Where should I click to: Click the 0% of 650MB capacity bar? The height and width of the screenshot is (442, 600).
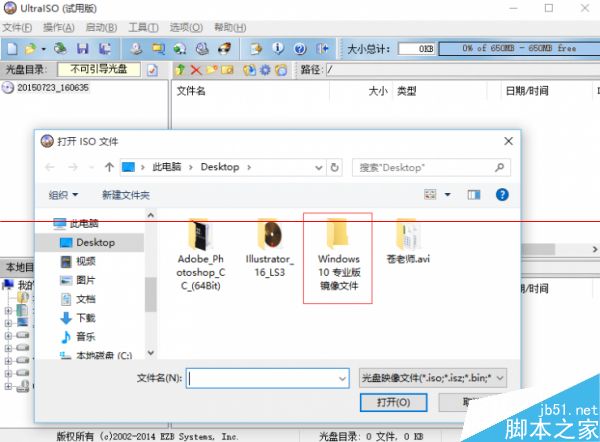(x=519, y=49)
